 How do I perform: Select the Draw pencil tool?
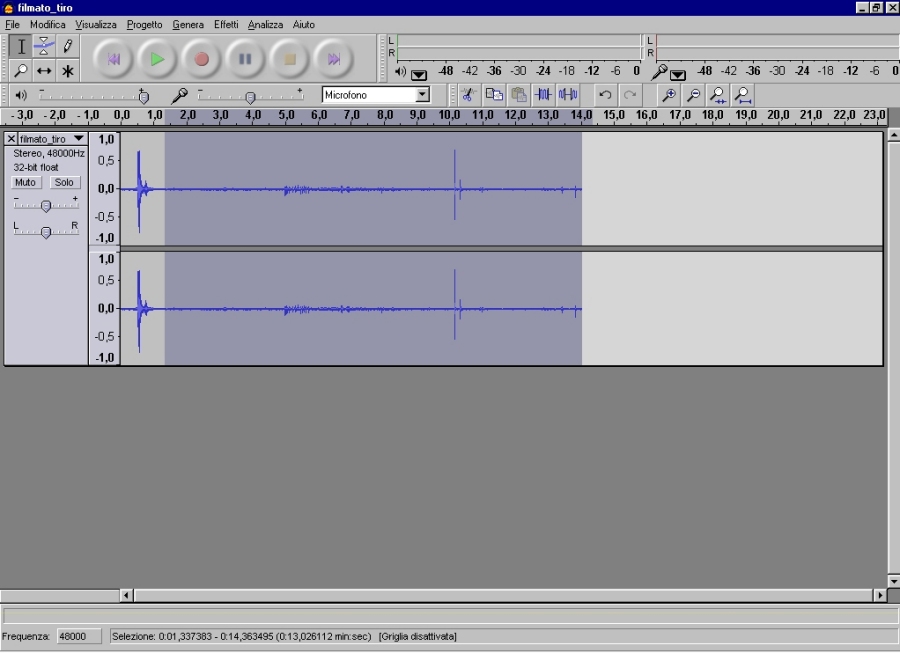(x=68, y=46)
